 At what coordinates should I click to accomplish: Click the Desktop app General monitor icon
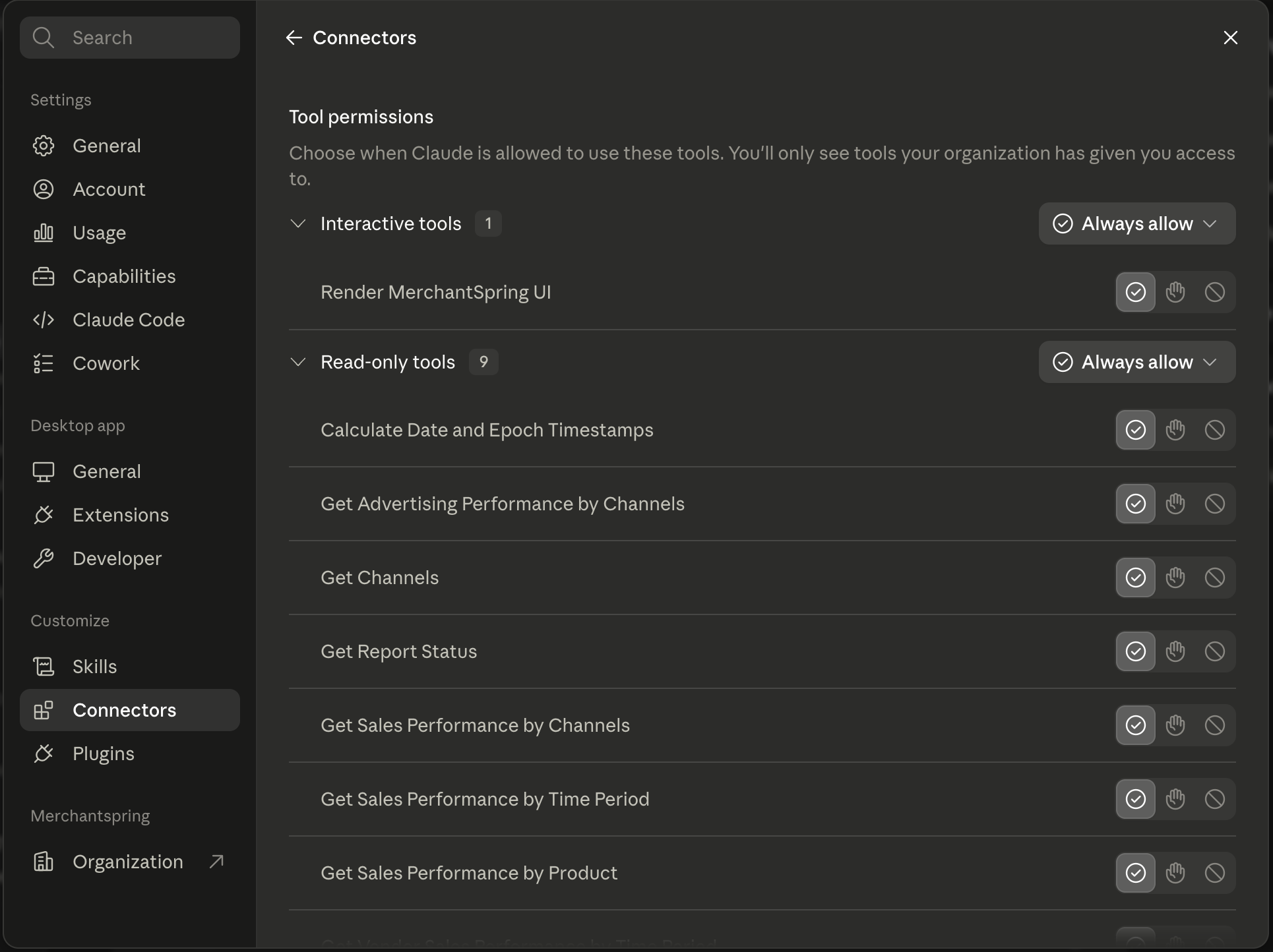44,471
